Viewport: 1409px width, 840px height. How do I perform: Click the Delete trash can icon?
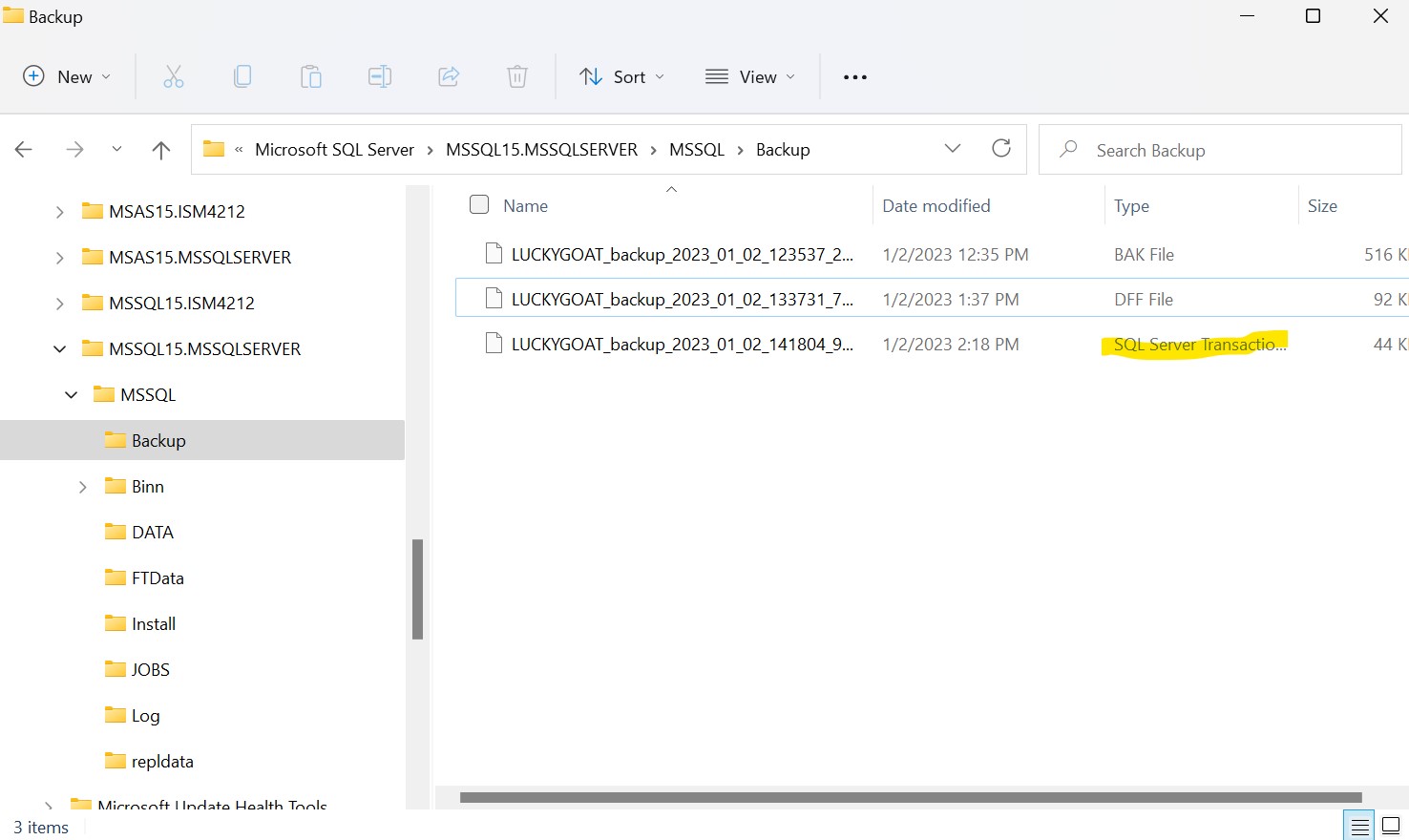click(x=516, y=77)
